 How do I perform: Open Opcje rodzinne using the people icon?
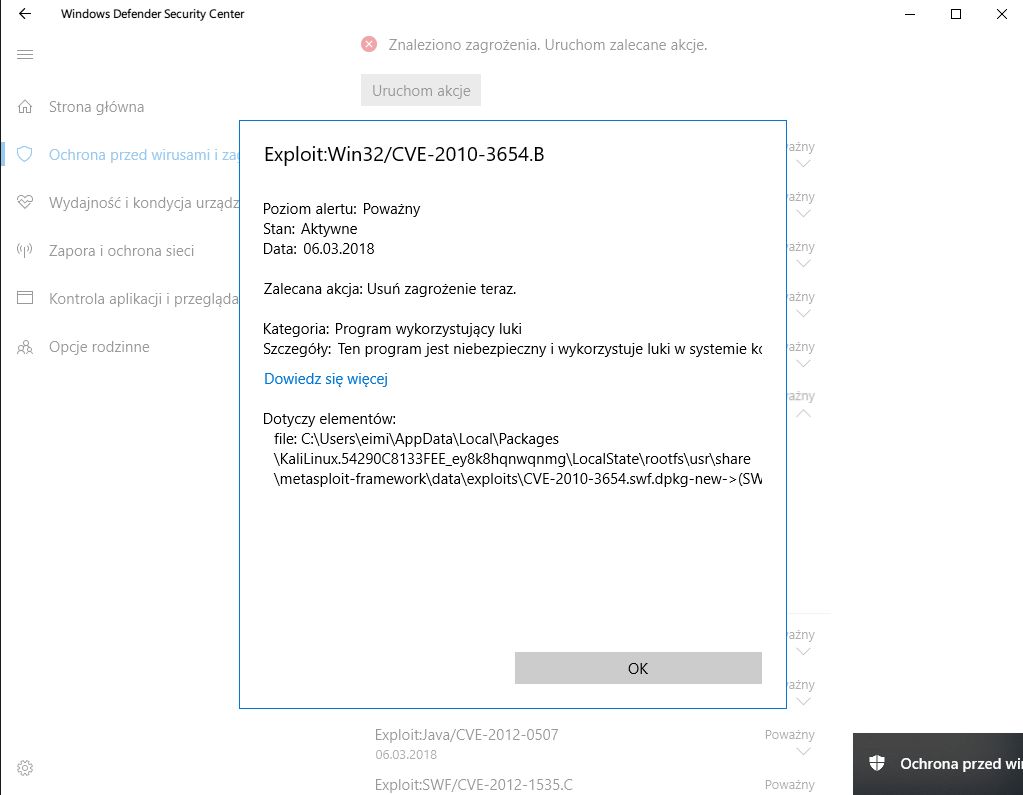pyautogui.click(x=24, y=346)
